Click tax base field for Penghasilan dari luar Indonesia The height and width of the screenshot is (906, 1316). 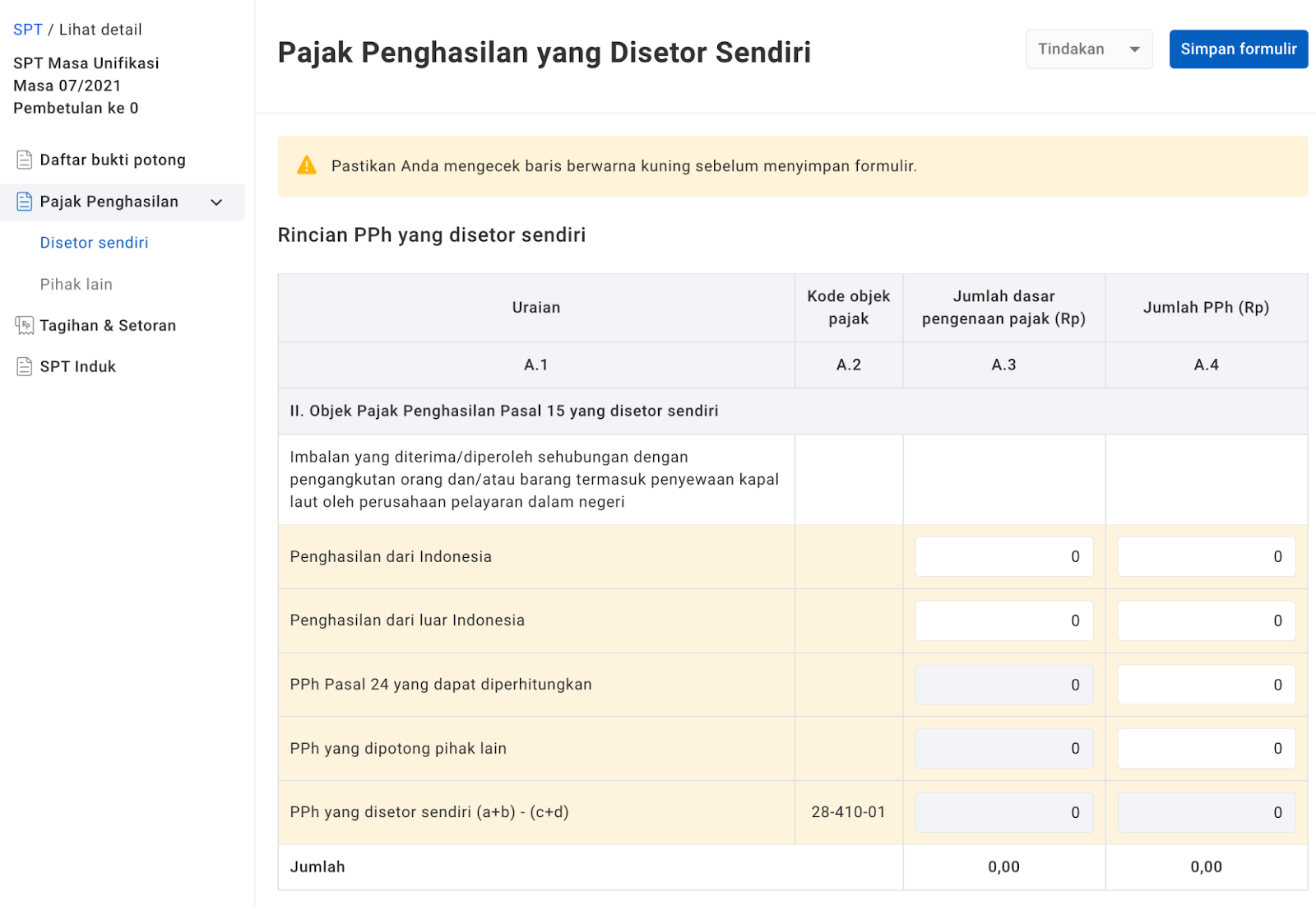tap(1003, 621)
